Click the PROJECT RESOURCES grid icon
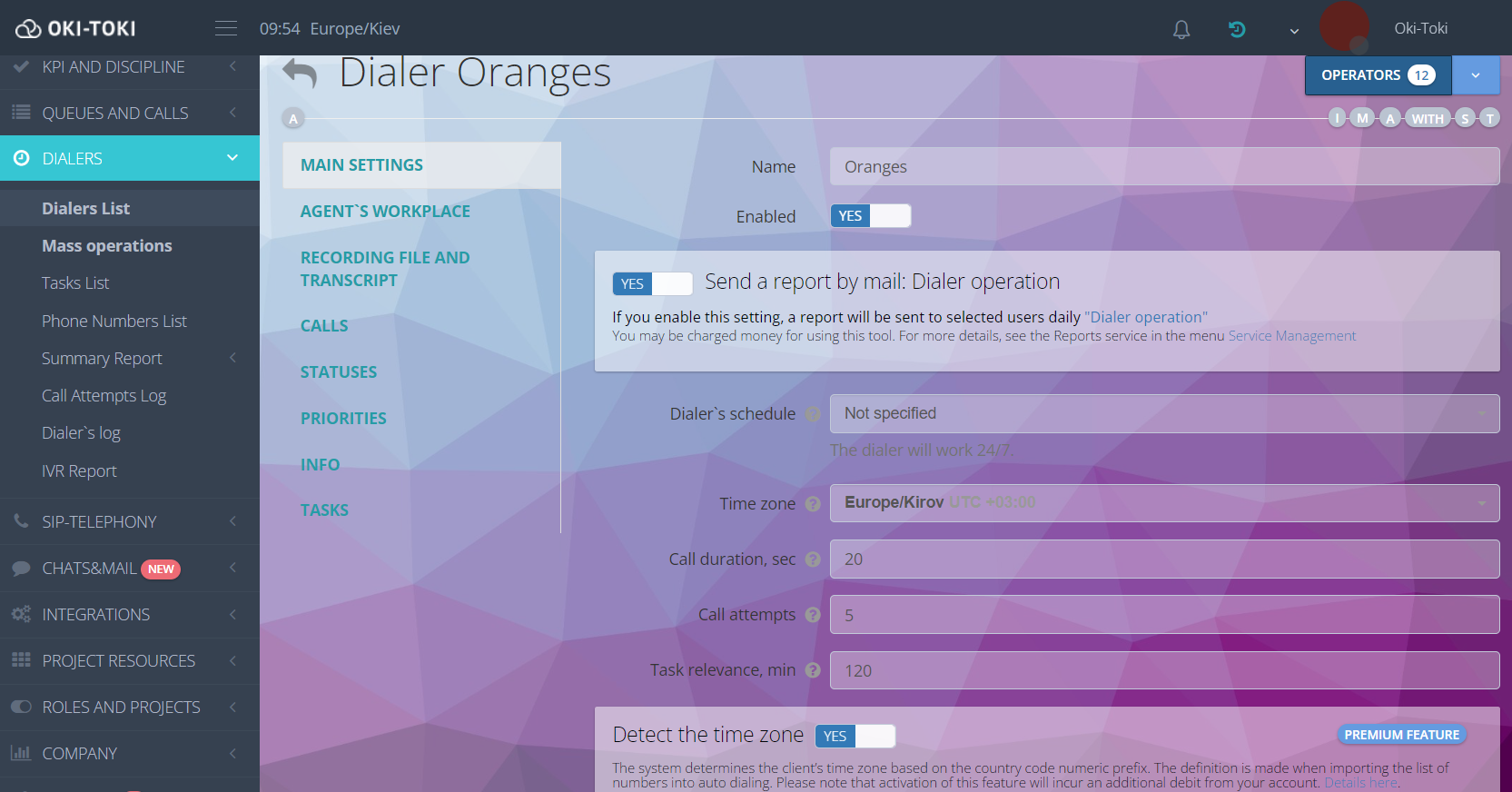This screenshot has width=1512, height=792. click(x=21, y=660)
